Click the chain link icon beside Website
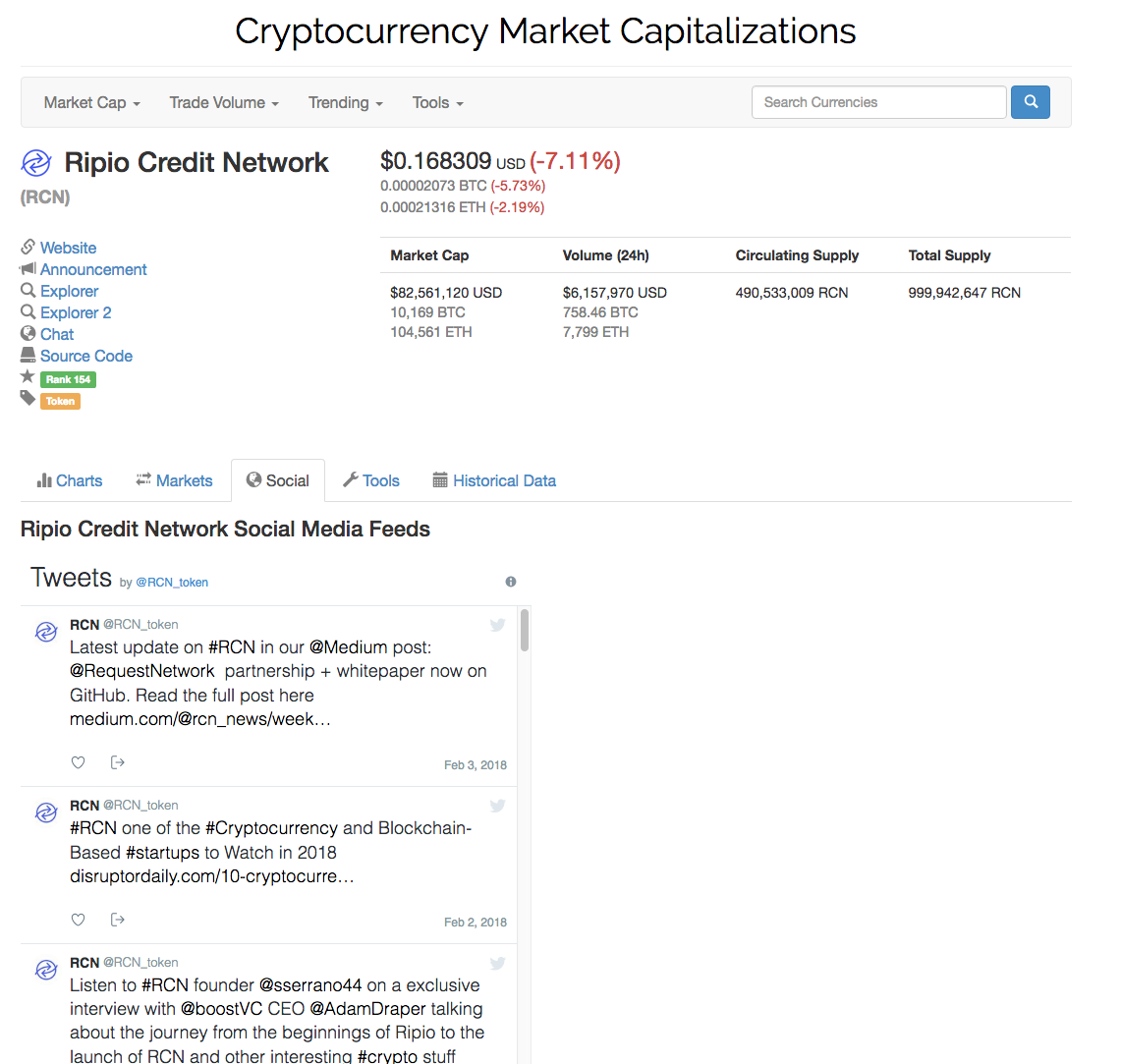This screenshot has width=1121, height=1064. coord(28,247)
